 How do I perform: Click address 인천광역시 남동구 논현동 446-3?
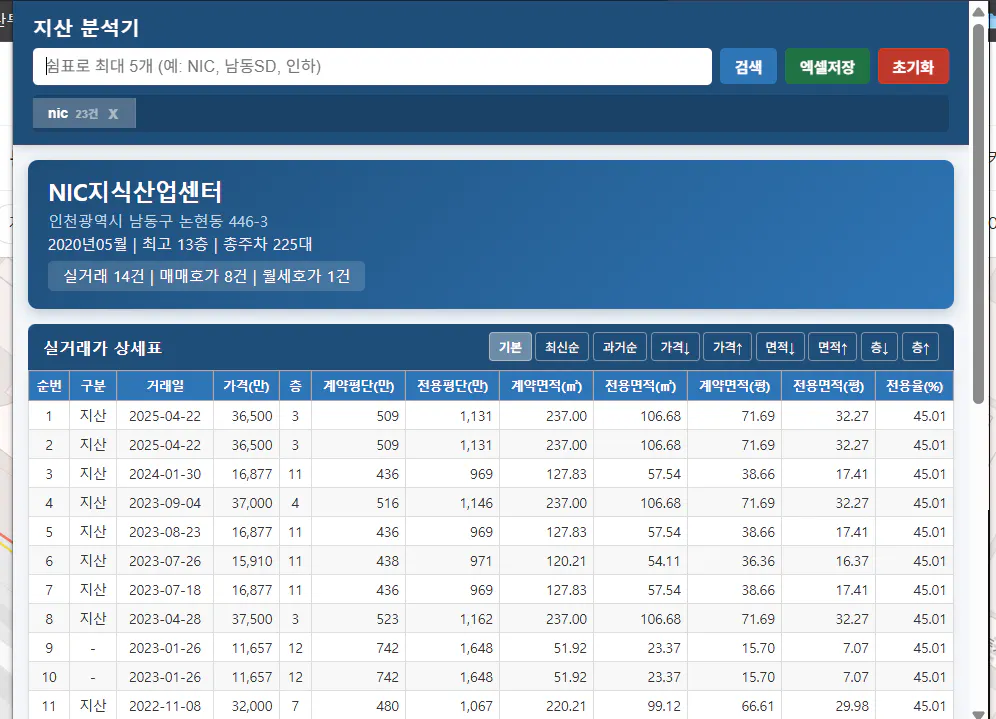tap(158, 221)
